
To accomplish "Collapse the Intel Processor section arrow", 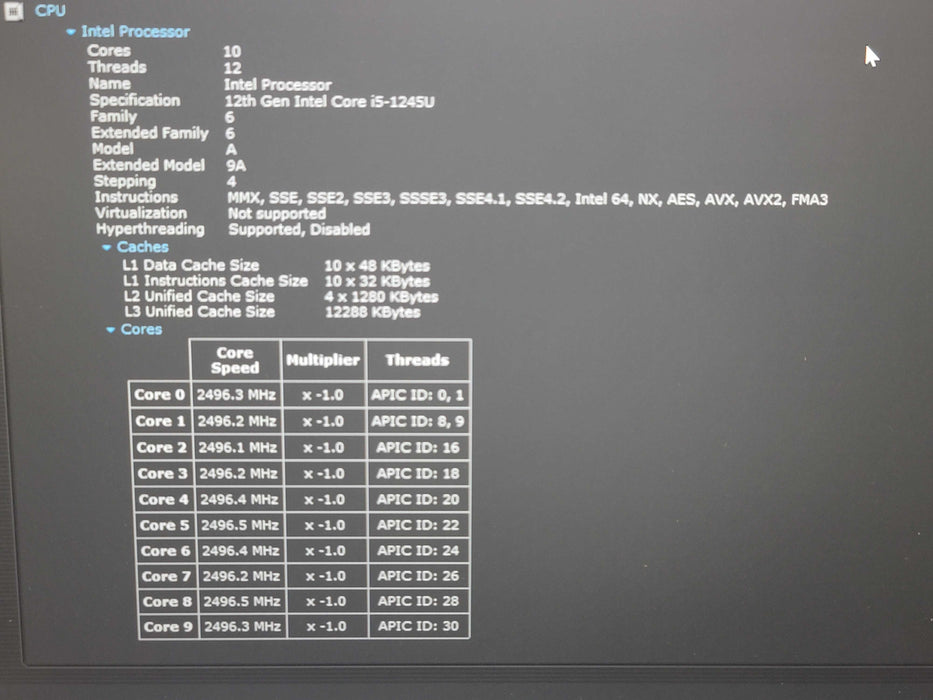I will 70,32.
